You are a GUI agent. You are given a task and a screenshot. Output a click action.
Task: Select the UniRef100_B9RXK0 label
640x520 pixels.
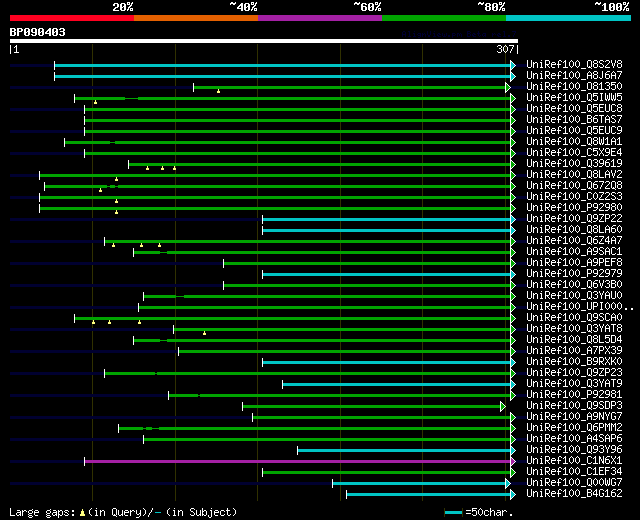tap(574, 362)
